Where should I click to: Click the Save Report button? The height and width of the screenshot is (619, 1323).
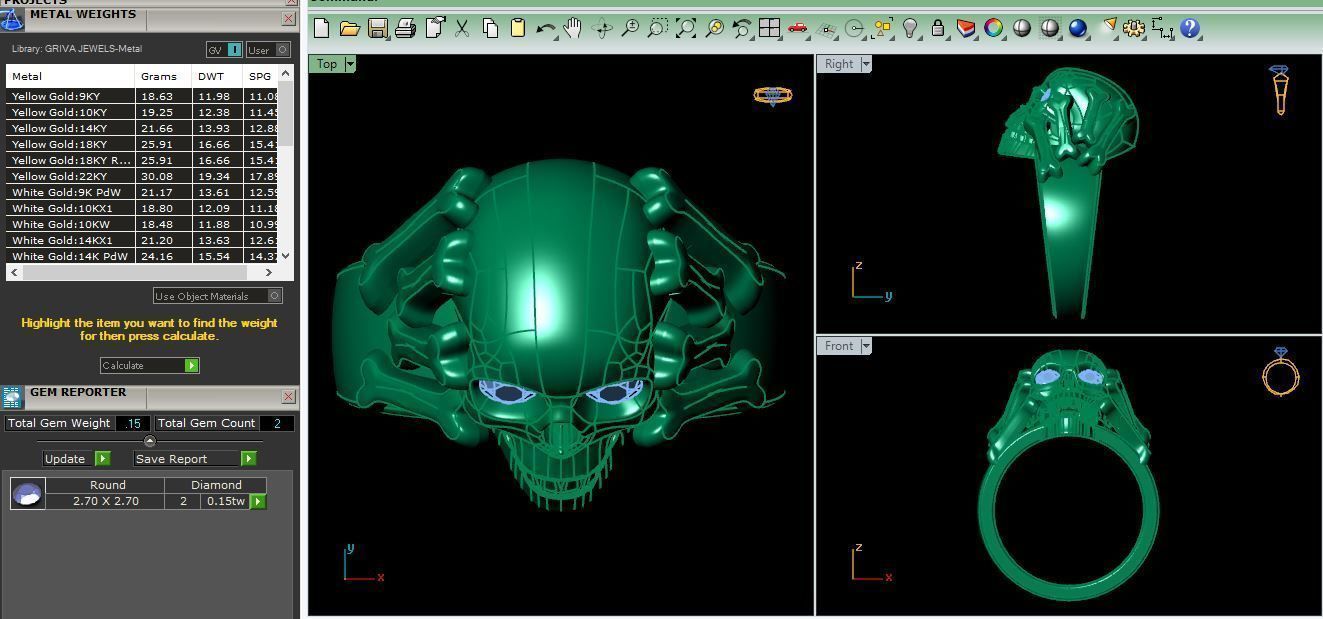click(195, 459)
